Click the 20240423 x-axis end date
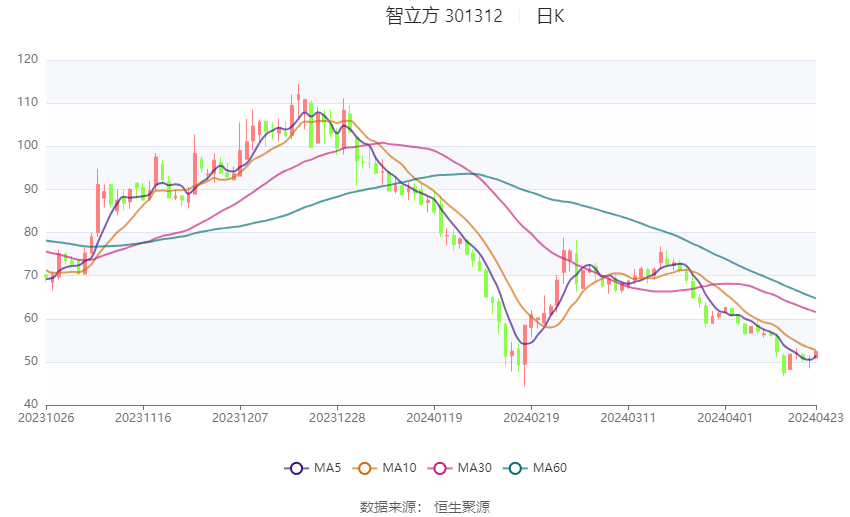This screenshot has width=850, height=517. [815, 416]
